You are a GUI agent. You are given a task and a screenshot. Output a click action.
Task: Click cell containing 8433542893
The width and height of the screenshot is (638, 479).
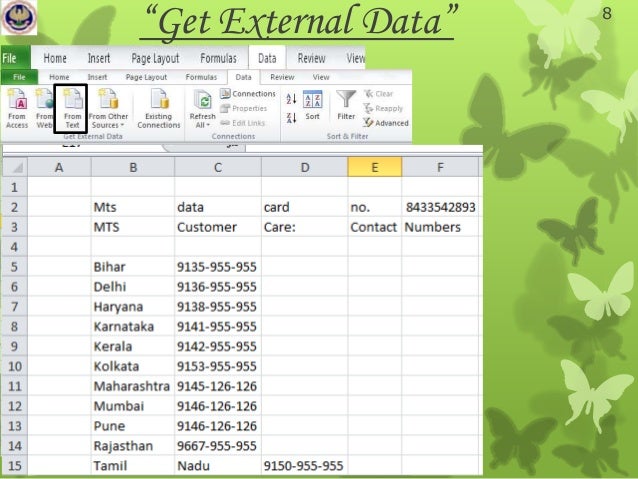440,207
